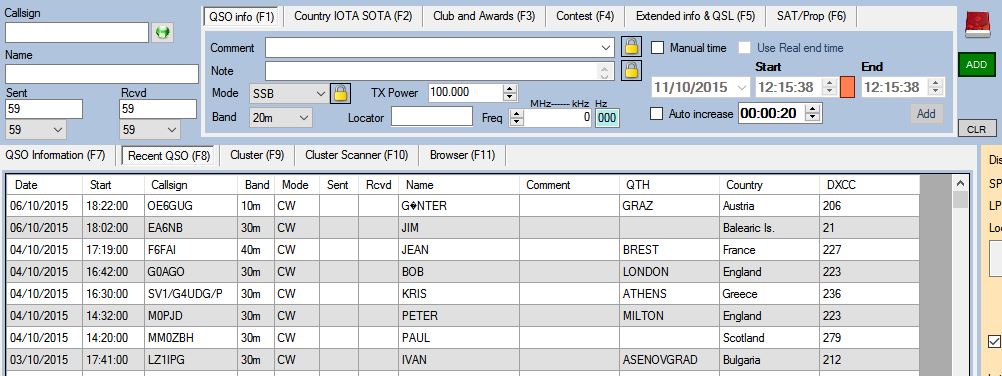
Task: Increase TX Power with spinner arrows
Action: (509, 89)
